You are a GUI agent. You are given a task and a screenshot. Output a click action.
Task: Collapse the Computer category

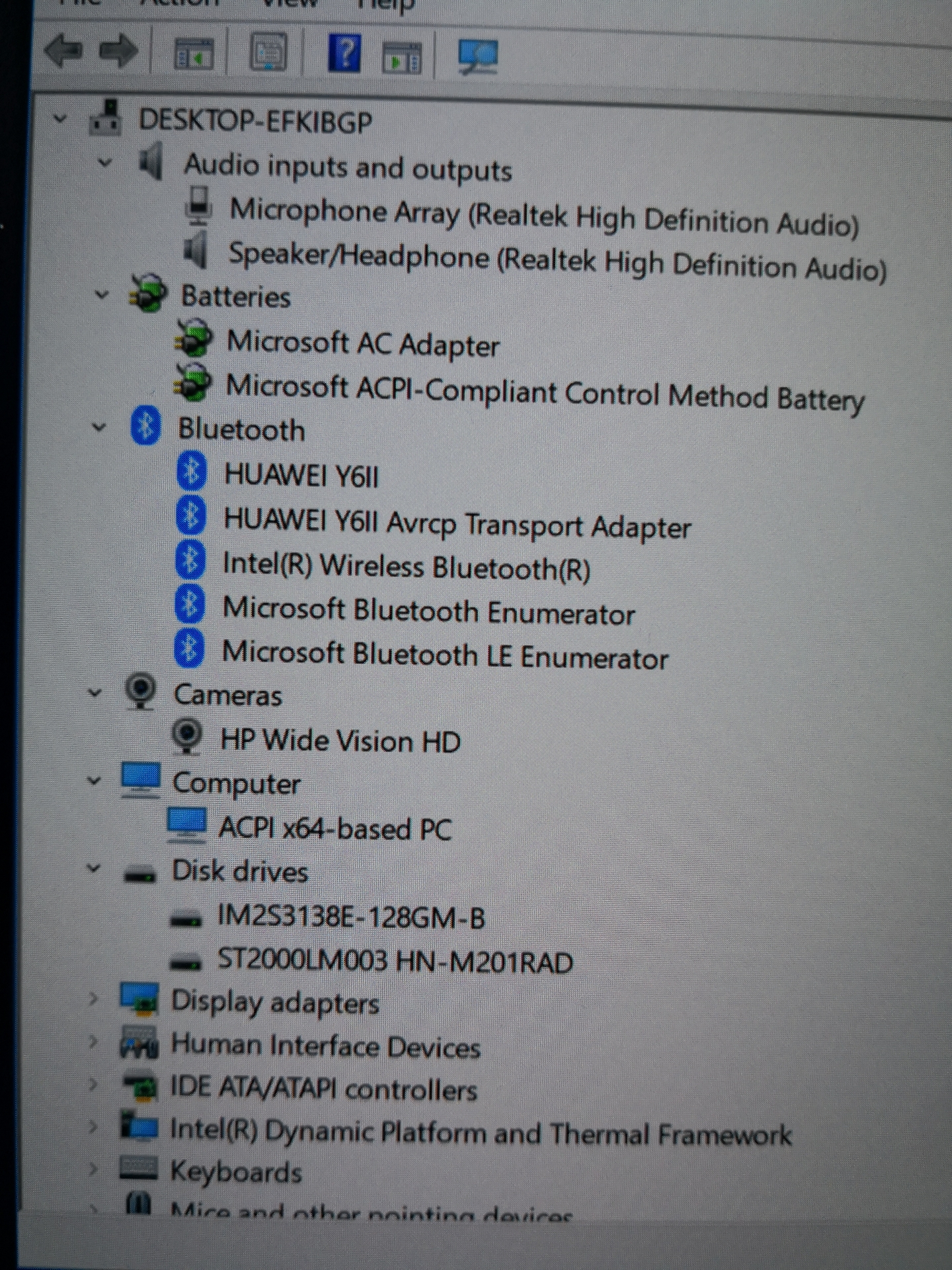pos(95,781)
